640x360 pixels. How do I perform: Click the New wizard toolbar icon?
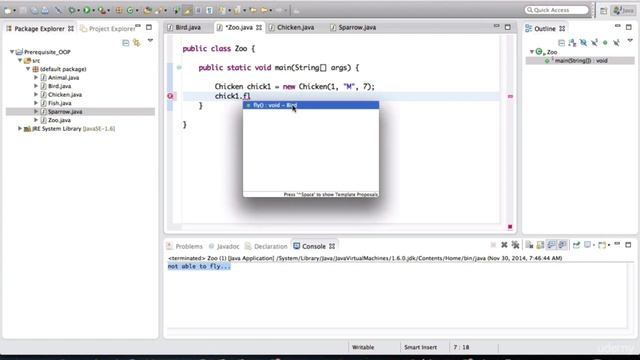(7, 10)
